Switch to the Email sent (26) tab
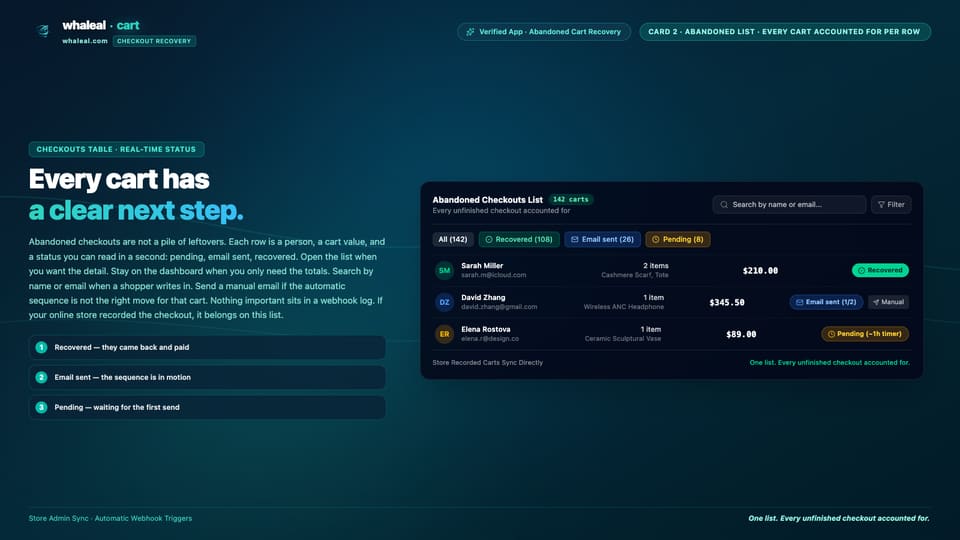This screenshot has height=540, width=960. pyautogui.click(x=602, y=239)
